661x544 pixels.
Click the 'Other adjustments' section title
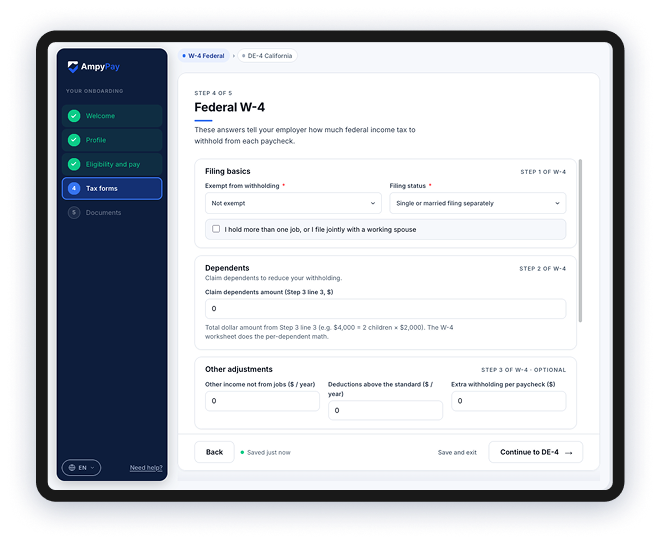coord(239,369)
